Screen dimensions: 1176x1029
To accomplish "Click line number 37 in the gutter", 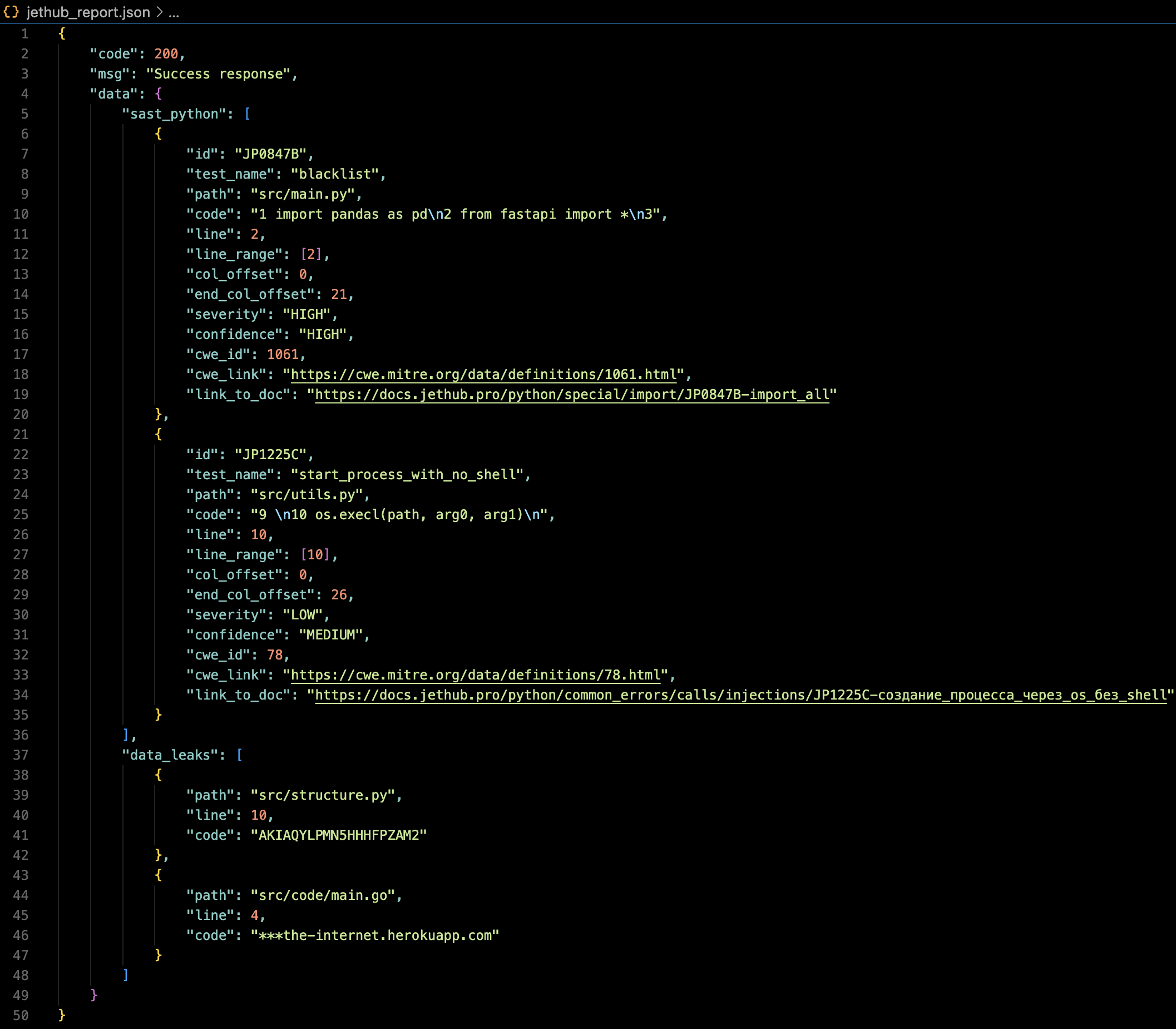I will 21,755.
